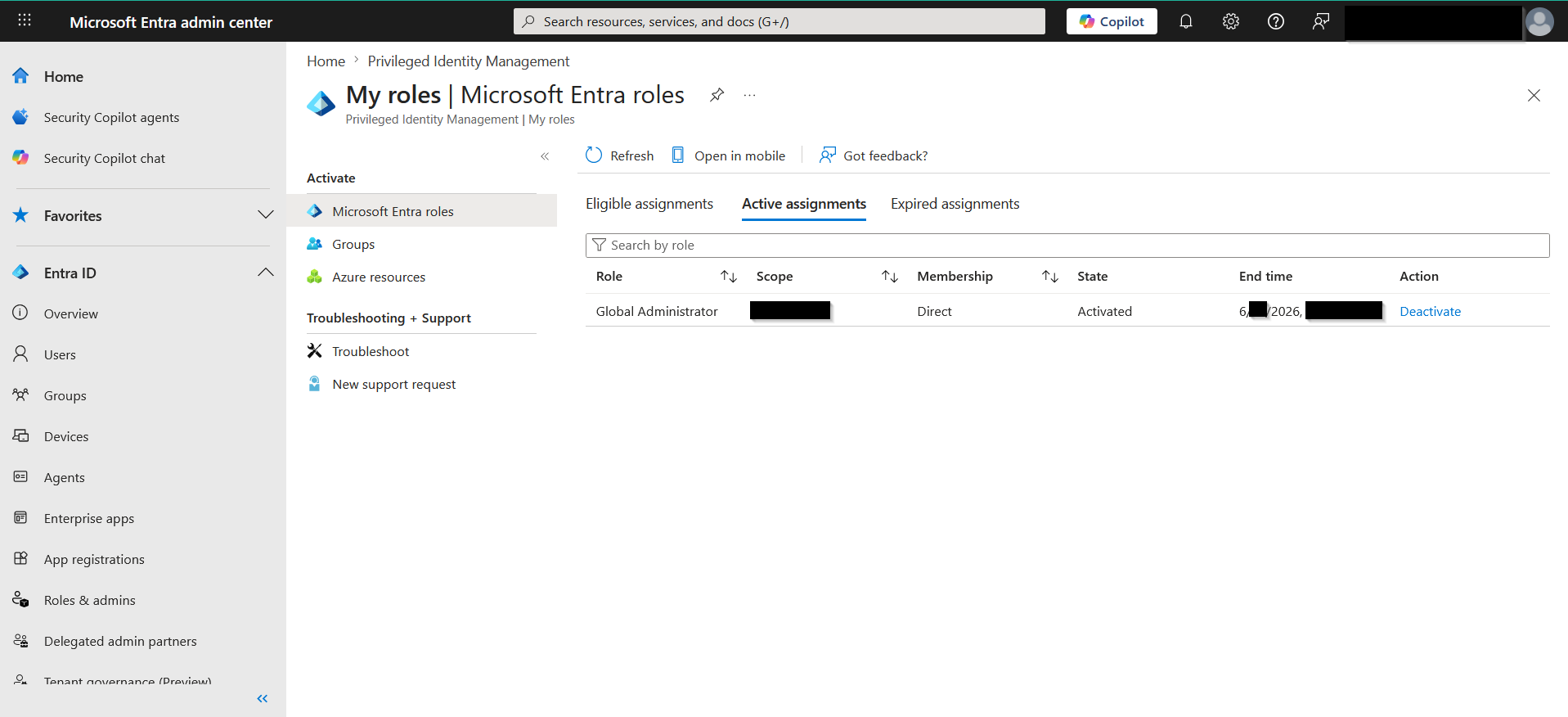Viewport: 1568px width, 717px height.
Task: Click Open in mobile
Action: tap(728, 156)
